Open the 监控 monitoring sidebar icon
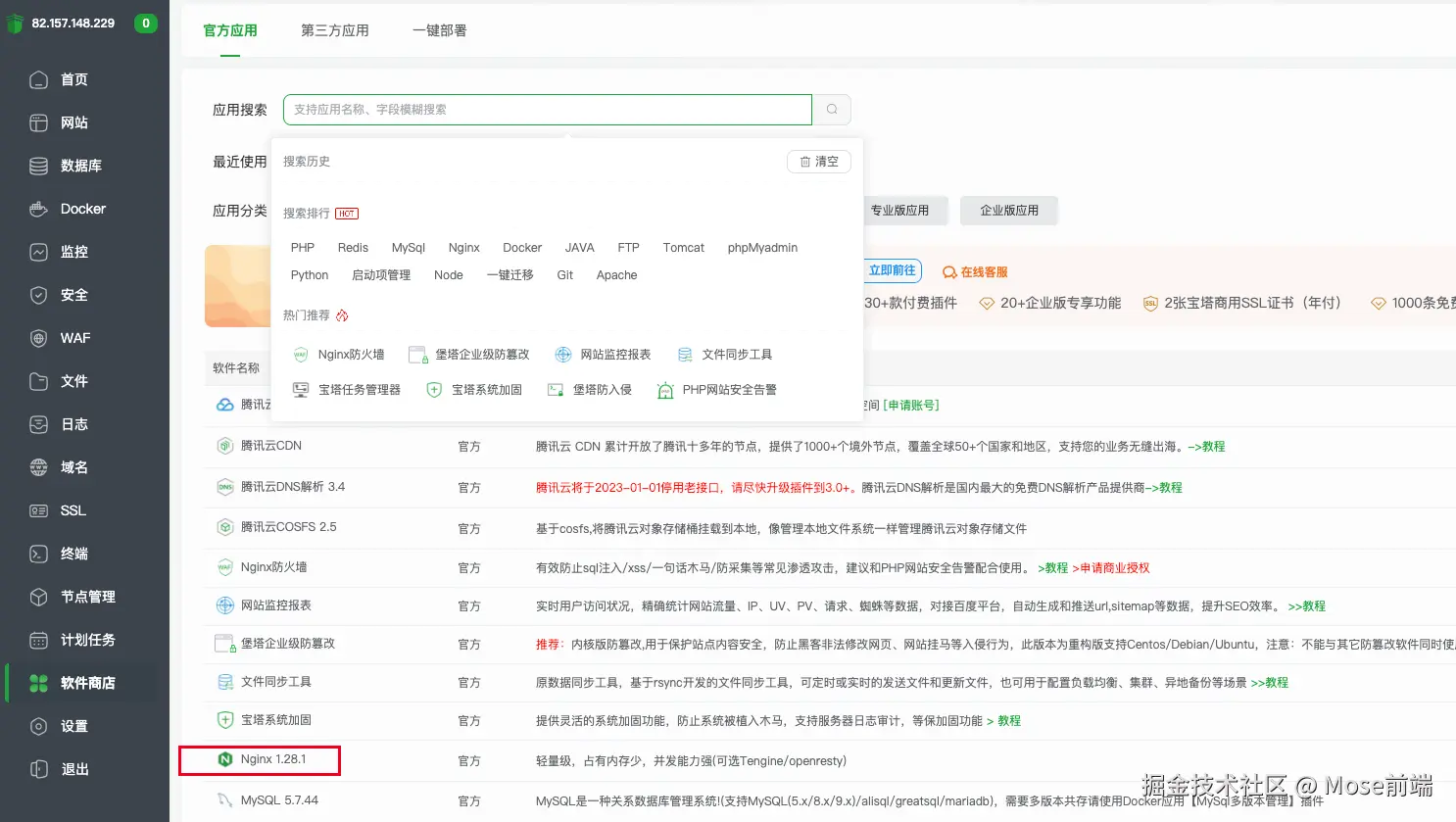Screen dimensions: 1456x822 tap(38, 252)
